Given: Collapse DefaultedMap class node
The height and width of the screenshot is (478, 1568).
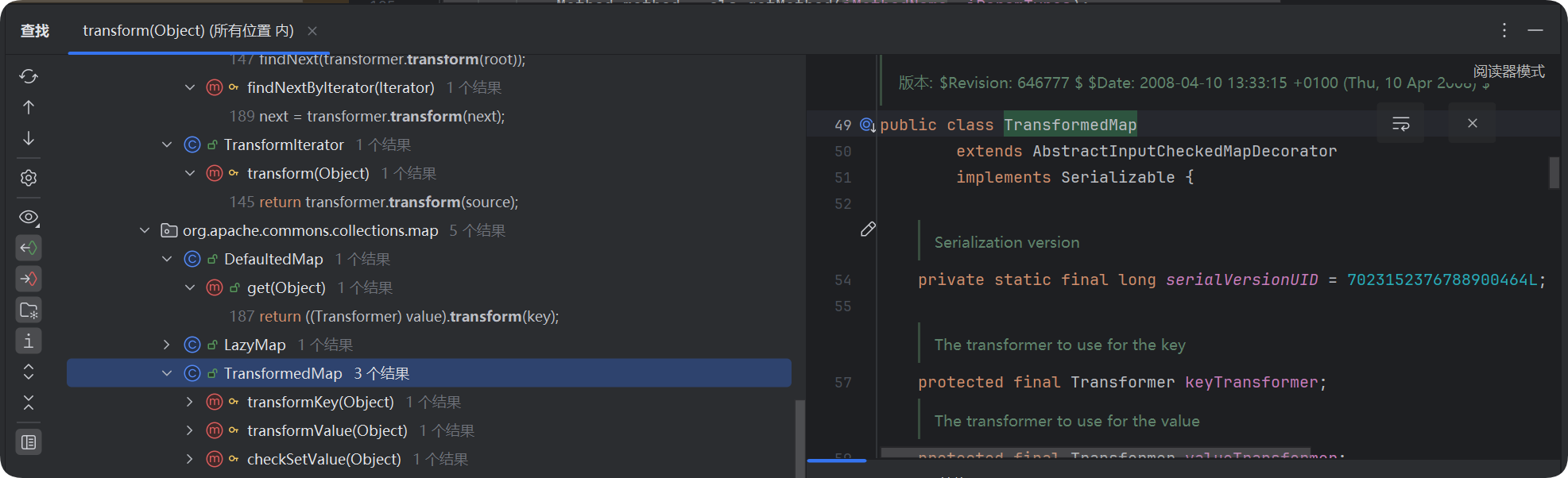Looking at the screenshot, I should 167,259.
